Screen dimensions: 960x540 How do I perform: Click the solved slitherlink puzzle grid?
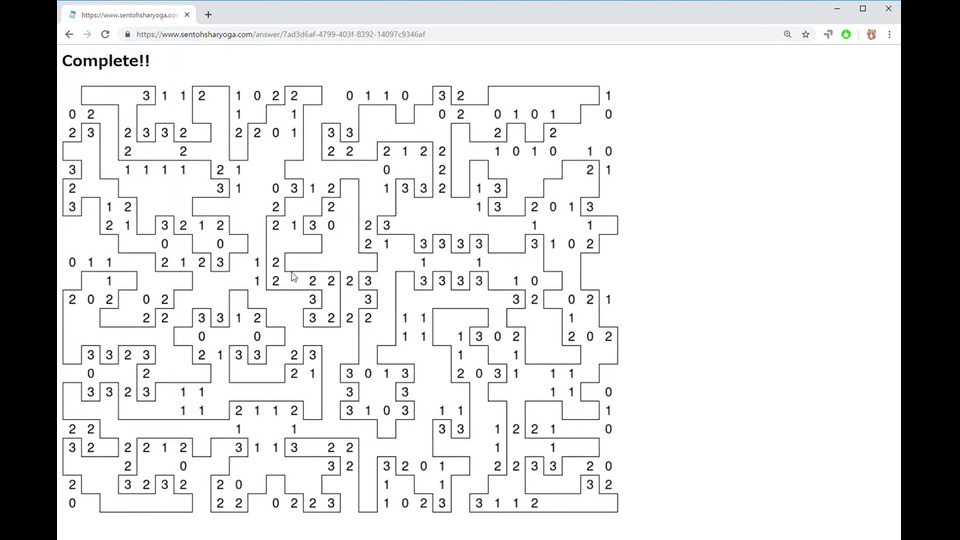point(340,299)
